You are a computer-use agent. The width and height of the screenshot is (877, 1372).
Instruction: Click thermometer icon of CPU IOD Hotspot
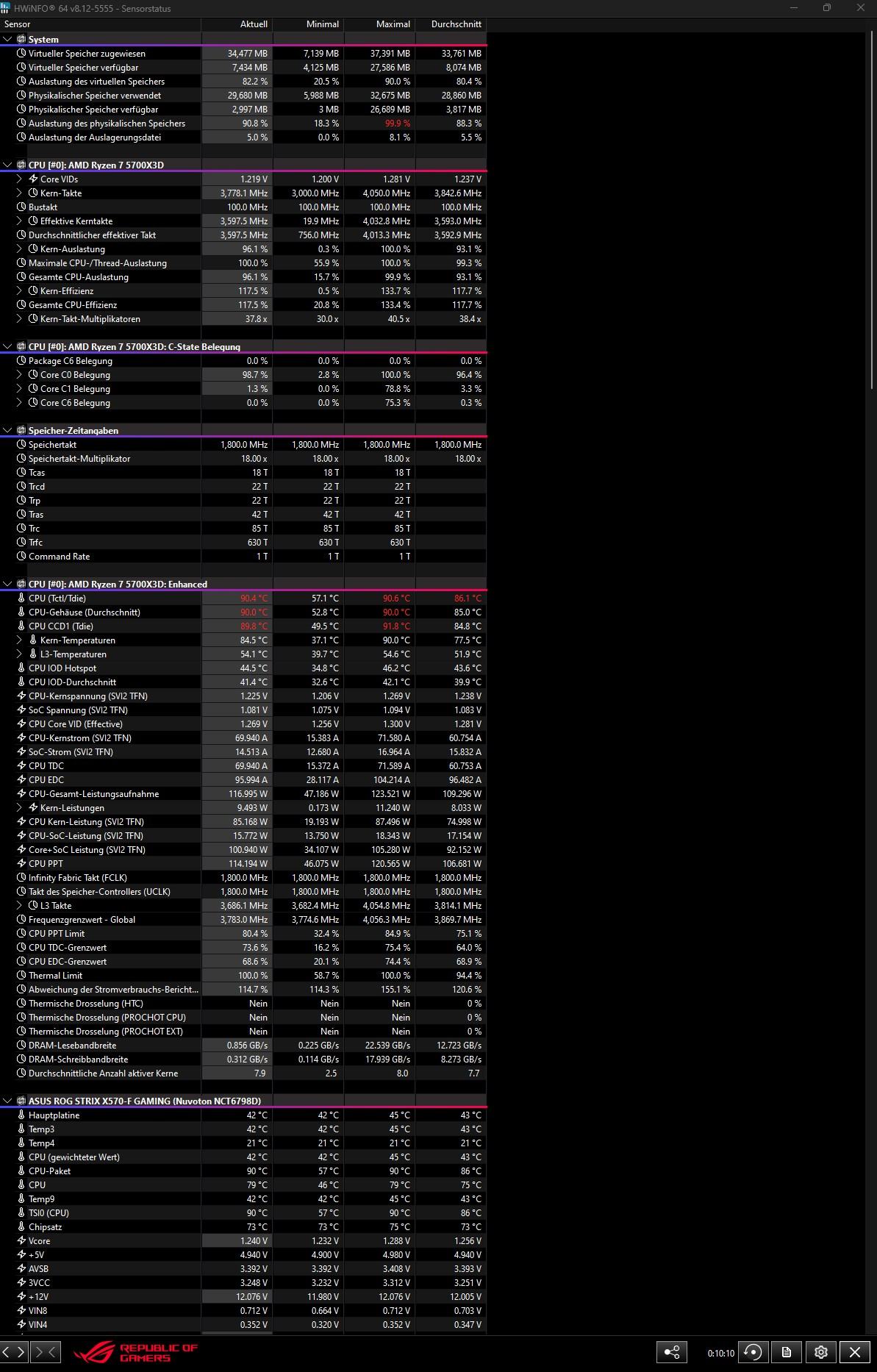tap(21, 668)
